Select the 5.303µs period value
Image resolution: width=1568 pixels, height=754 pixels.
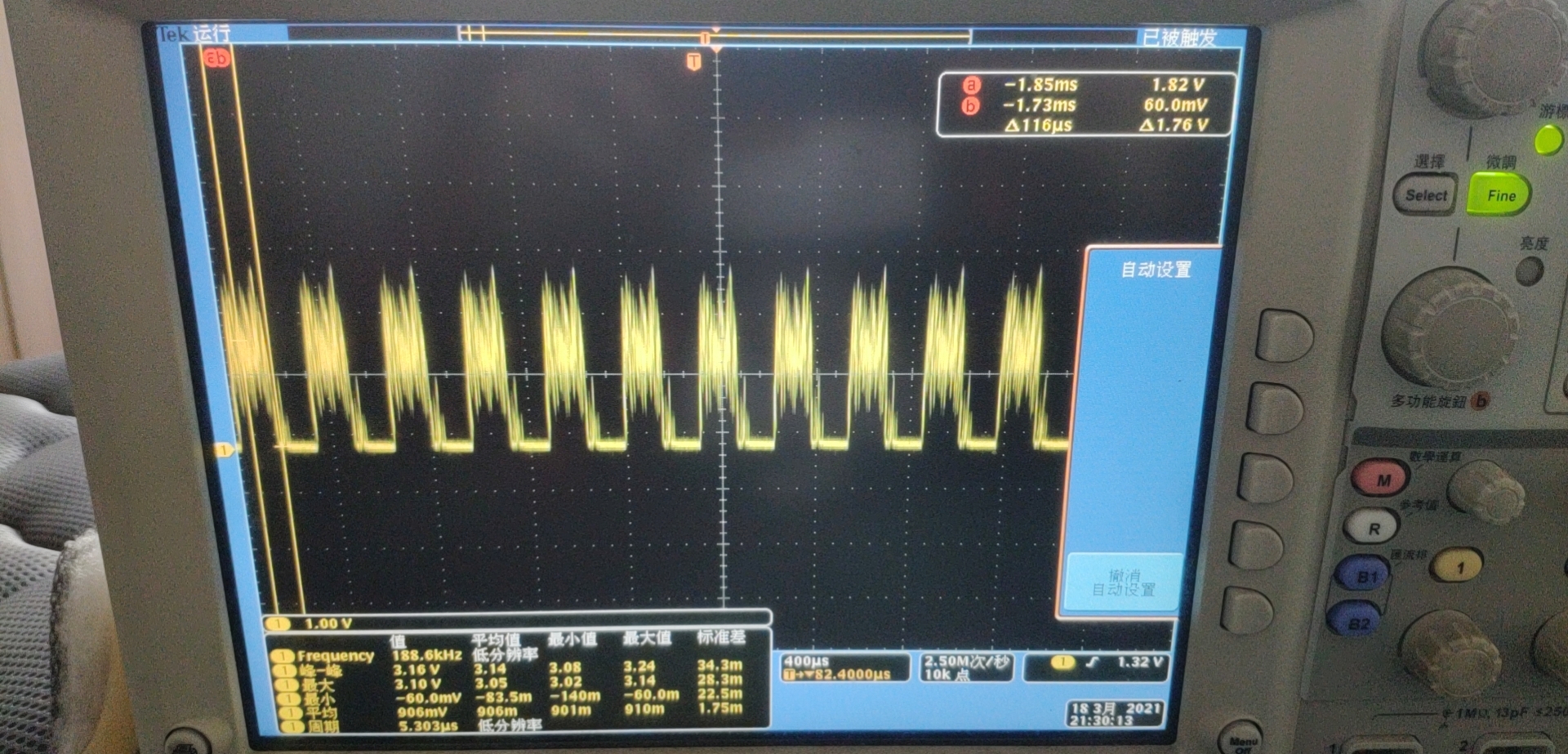click(428, 725)
